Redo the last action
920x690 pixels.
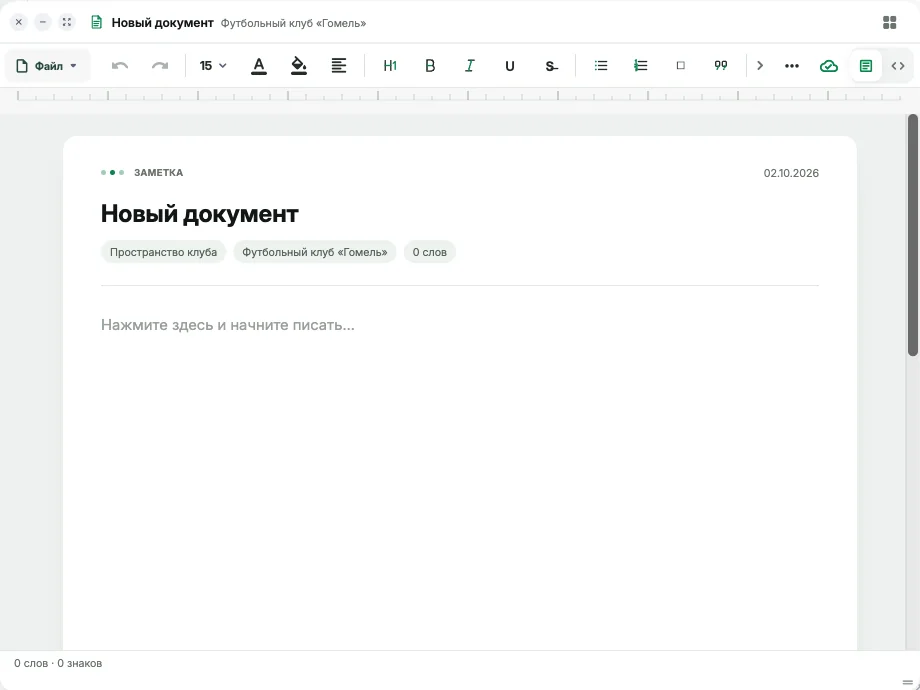pos(160,66)
